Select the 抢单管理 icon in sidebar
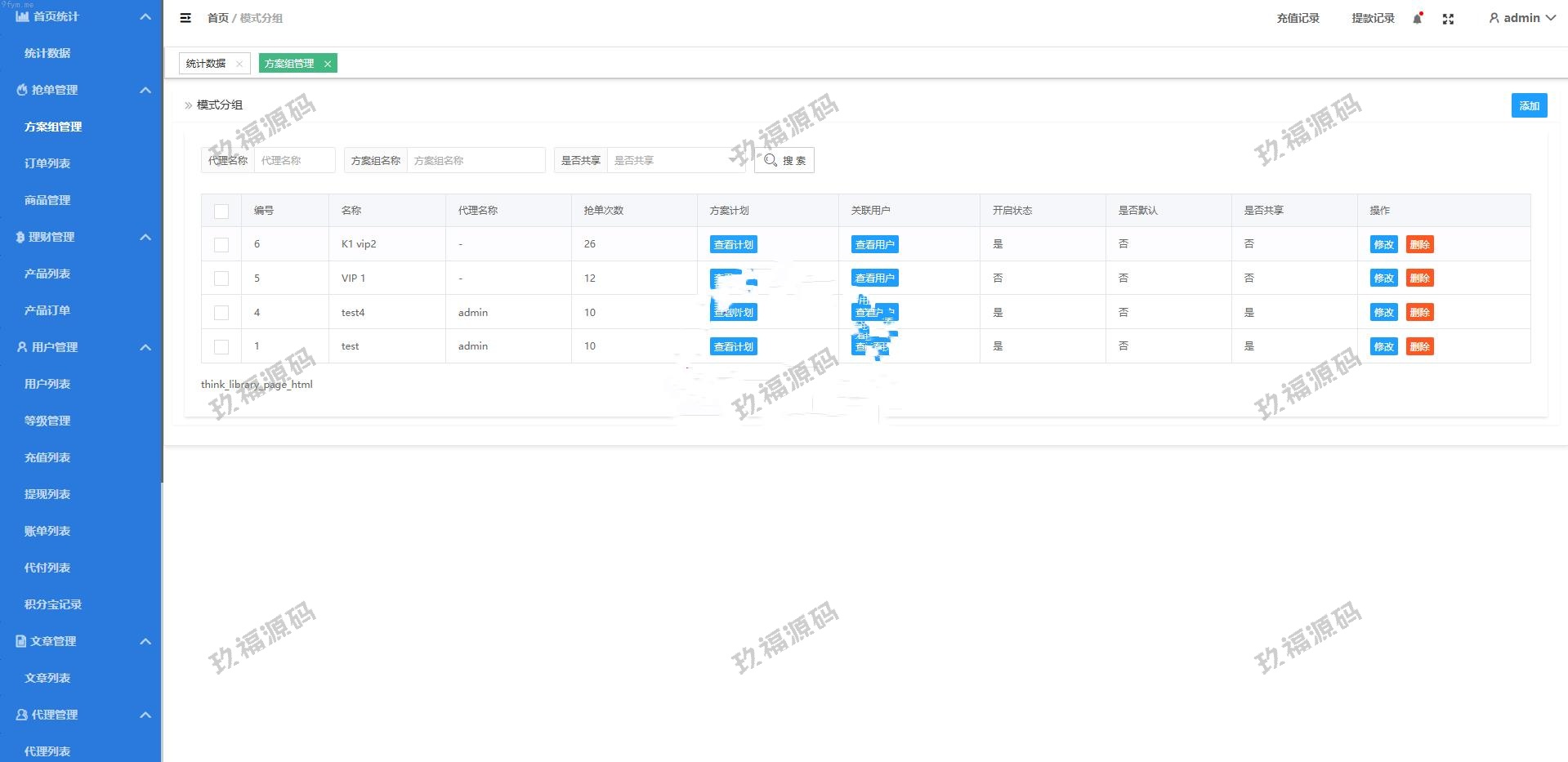Viewport: 1568px width, 762px height. (x=20, y=90)
